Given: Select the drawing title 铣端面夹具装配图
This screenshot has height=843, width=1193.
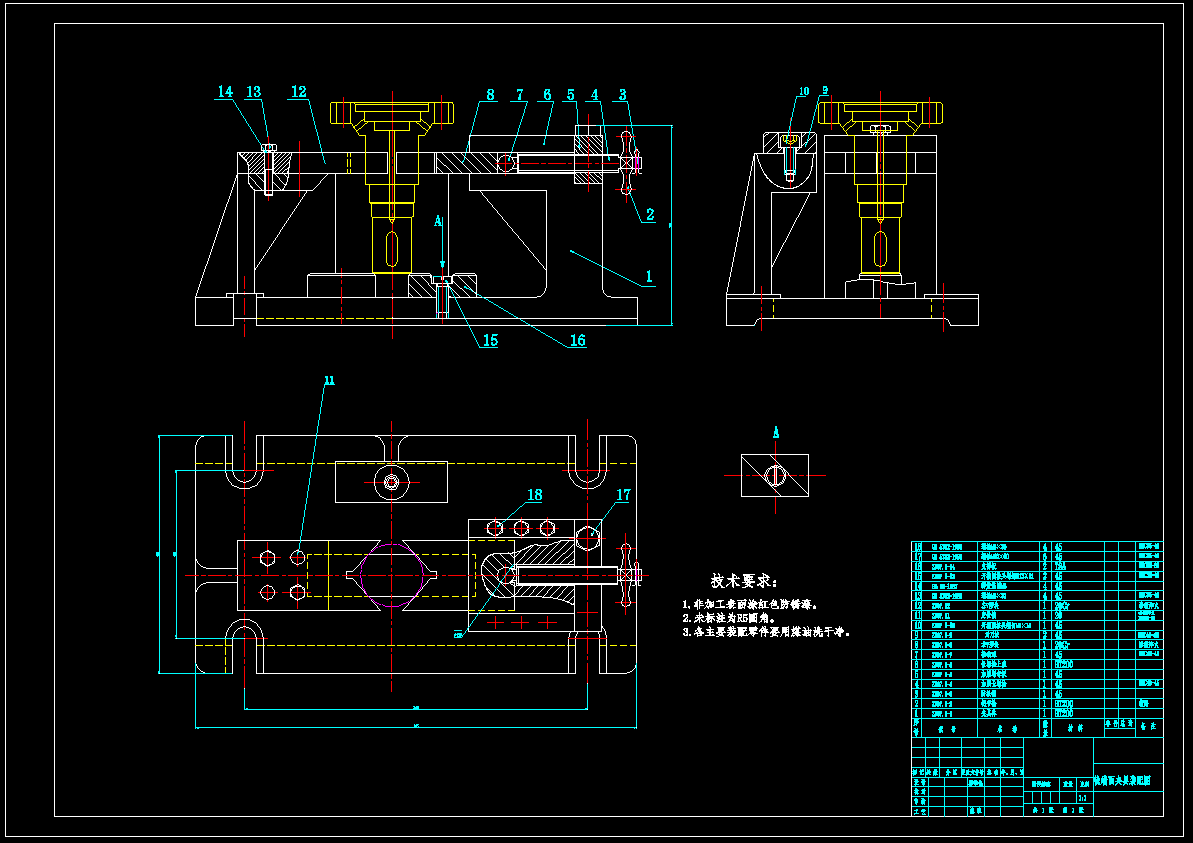Looking at the screenshot, I should 1122,781.
